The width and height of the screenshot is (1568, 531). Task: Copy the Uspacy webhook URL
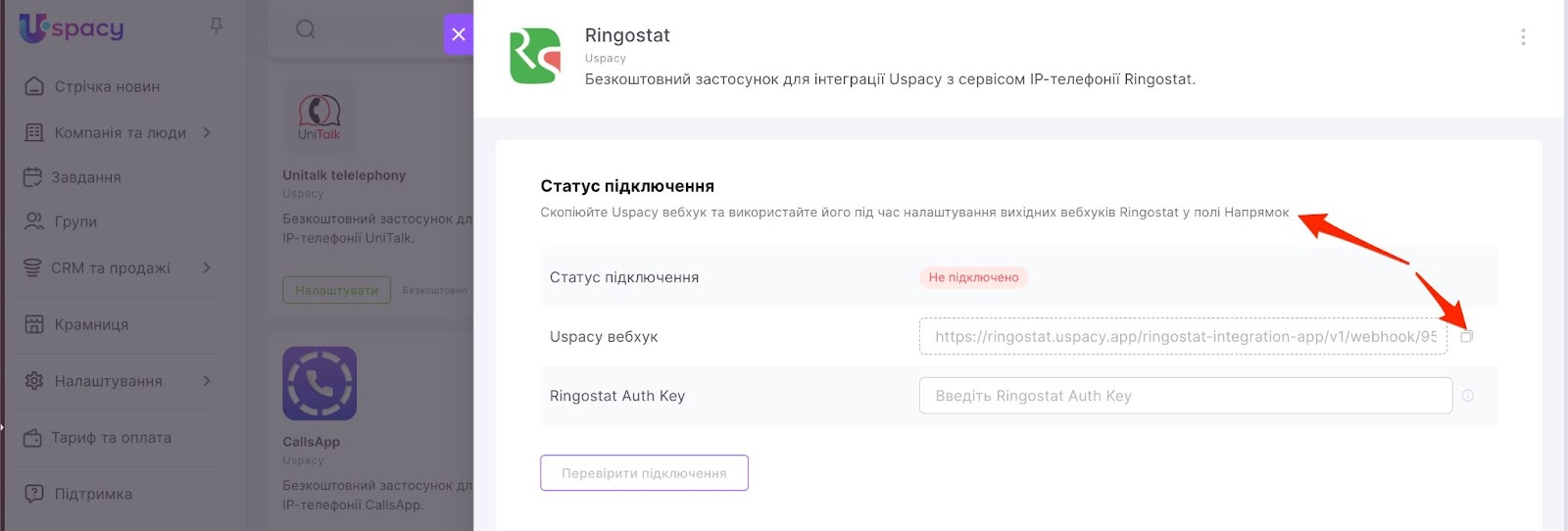point(1467,336)
